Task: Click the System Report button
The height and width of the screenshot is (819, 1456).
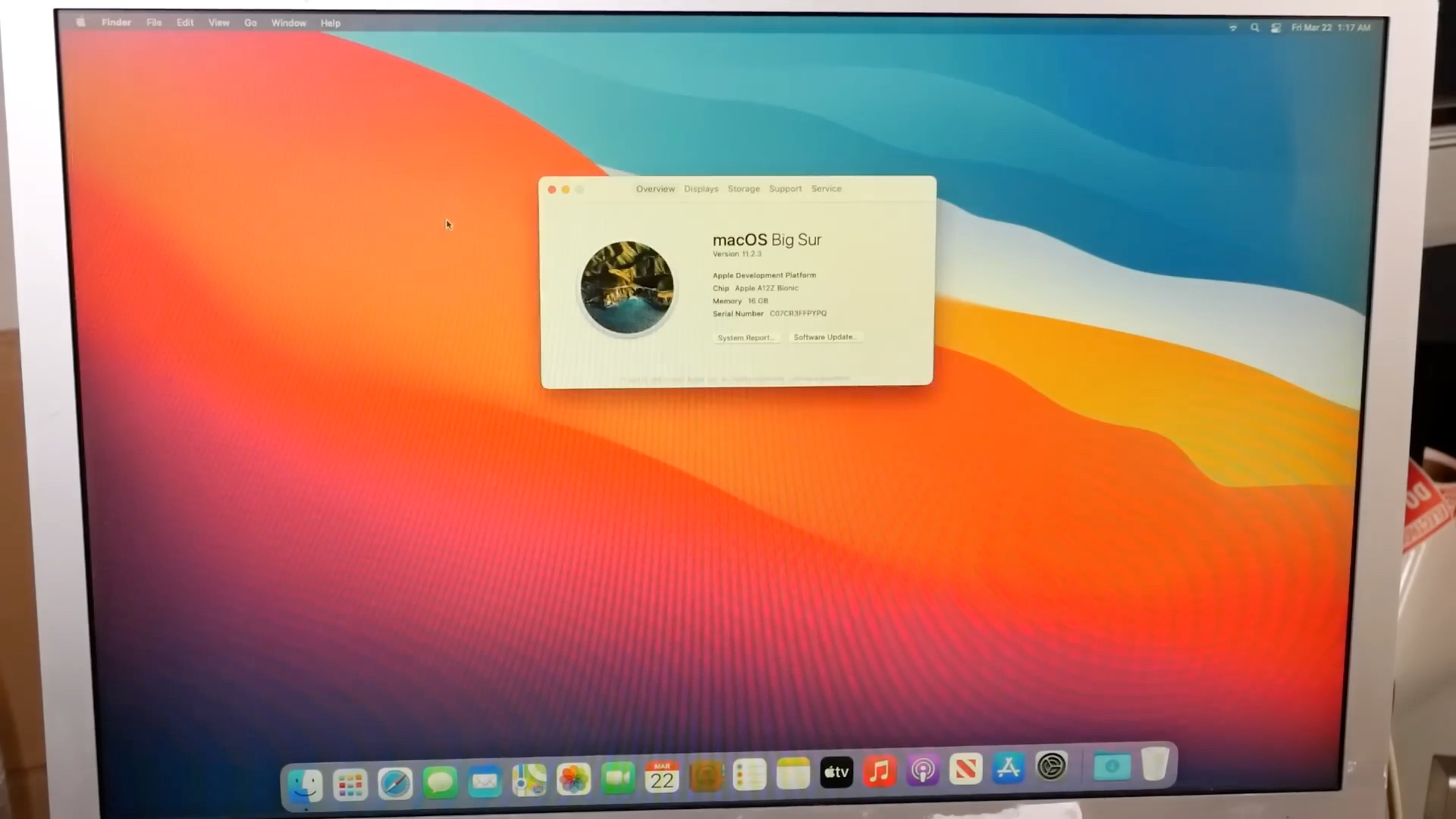Action: pyautogui.click(x=746, y=337)
